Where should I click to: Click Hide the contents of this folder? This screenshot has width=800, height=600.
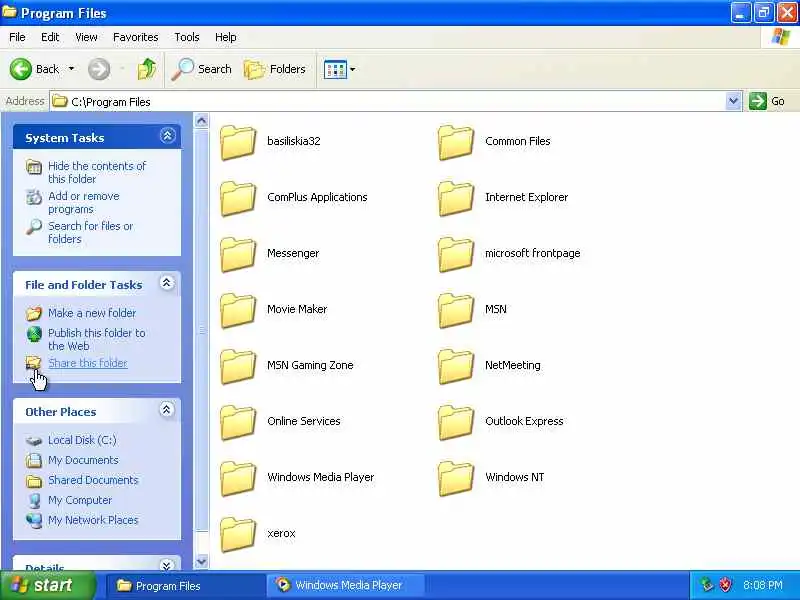(x=97, y=172)
